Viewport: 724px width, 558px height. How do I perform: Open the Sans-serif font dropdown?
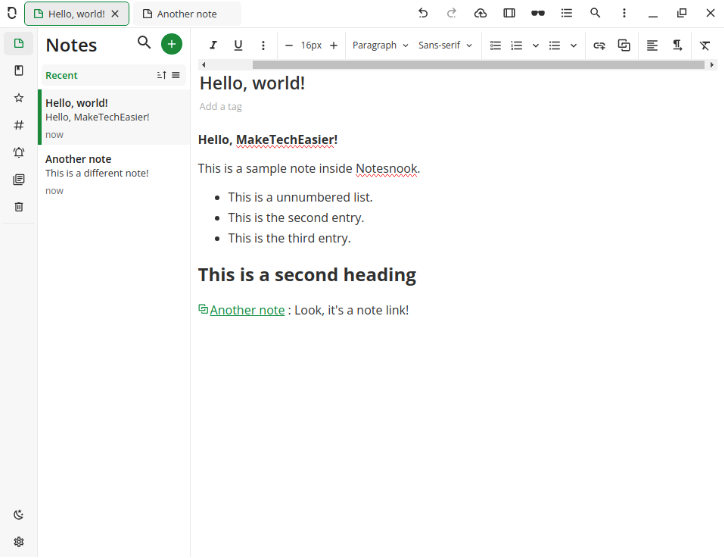pyautogui.click(x=445, y=45)
